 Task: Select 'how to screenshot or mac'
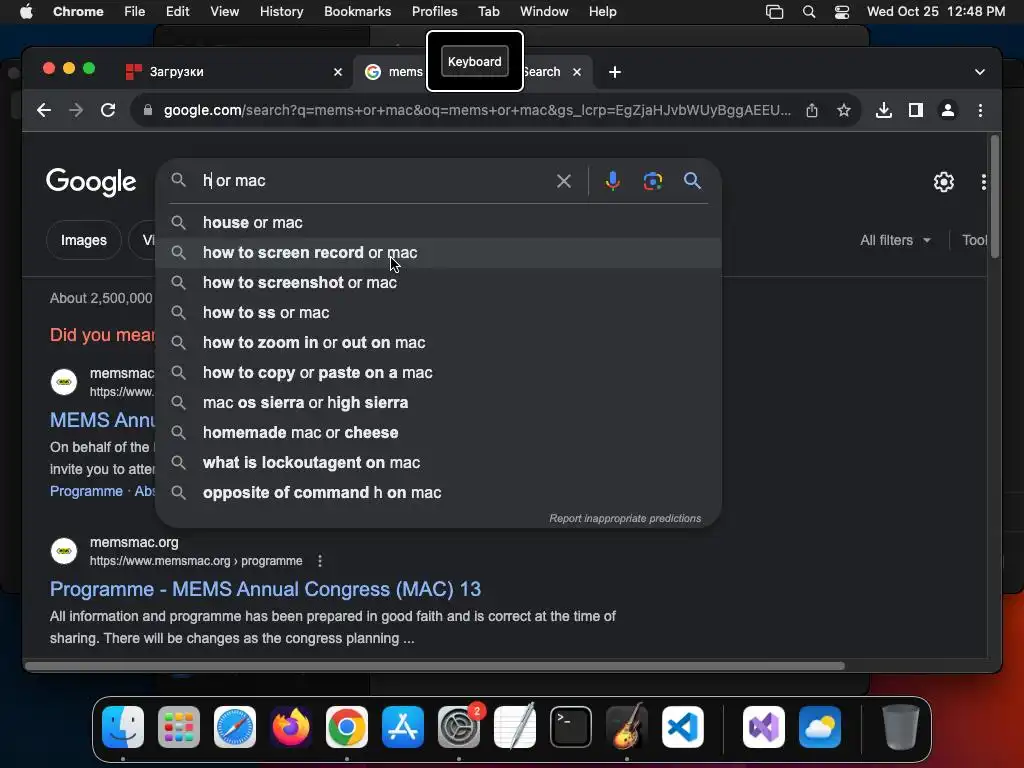[x=438, y=283]
